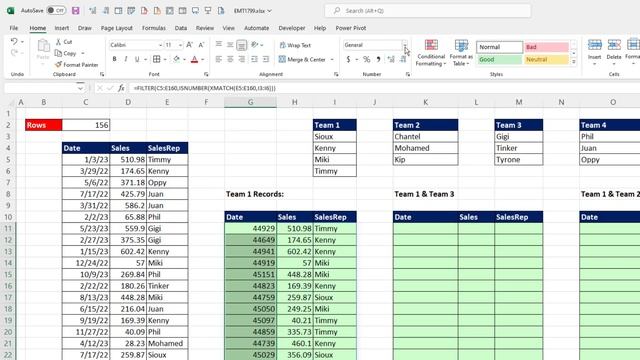The width and height of the screenshot is (640, 360).
Task: Click Increase Indent icon
Action: (266, 60)
